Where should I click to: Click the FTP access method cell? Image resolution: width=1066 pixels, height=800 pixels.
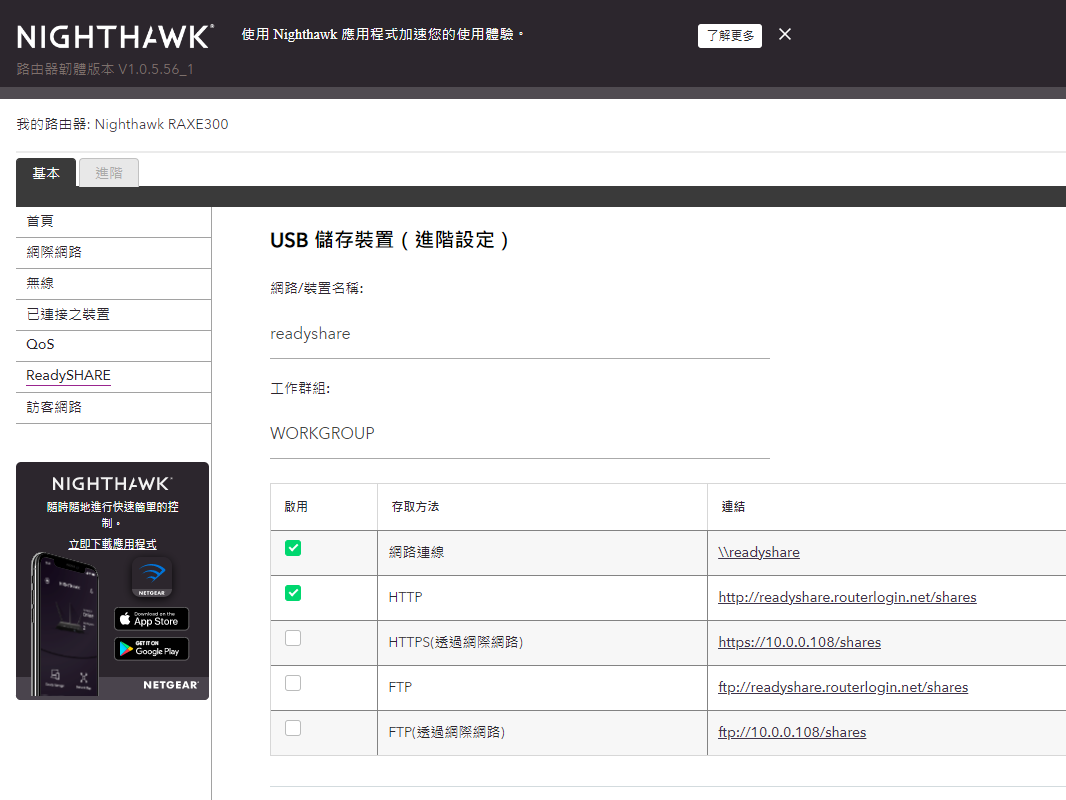coord(542,687)
